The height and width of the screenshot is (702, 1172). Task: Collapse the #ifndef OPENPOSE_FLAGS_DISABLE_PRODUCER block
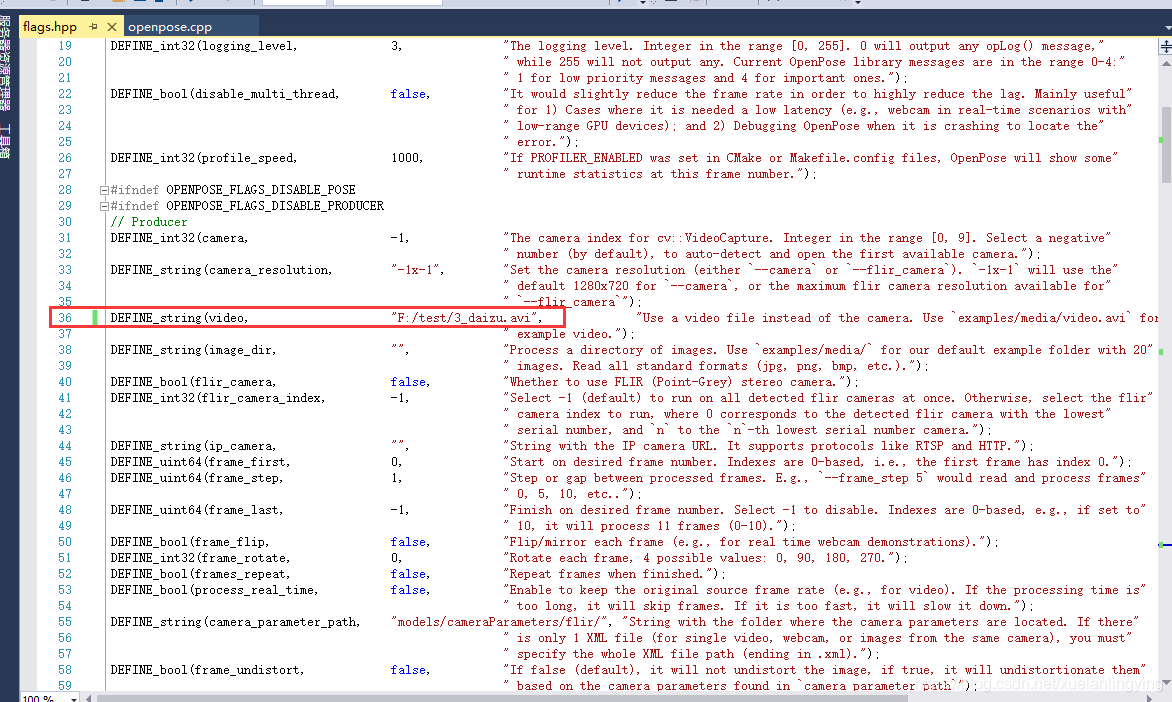(x=104, y=206)
